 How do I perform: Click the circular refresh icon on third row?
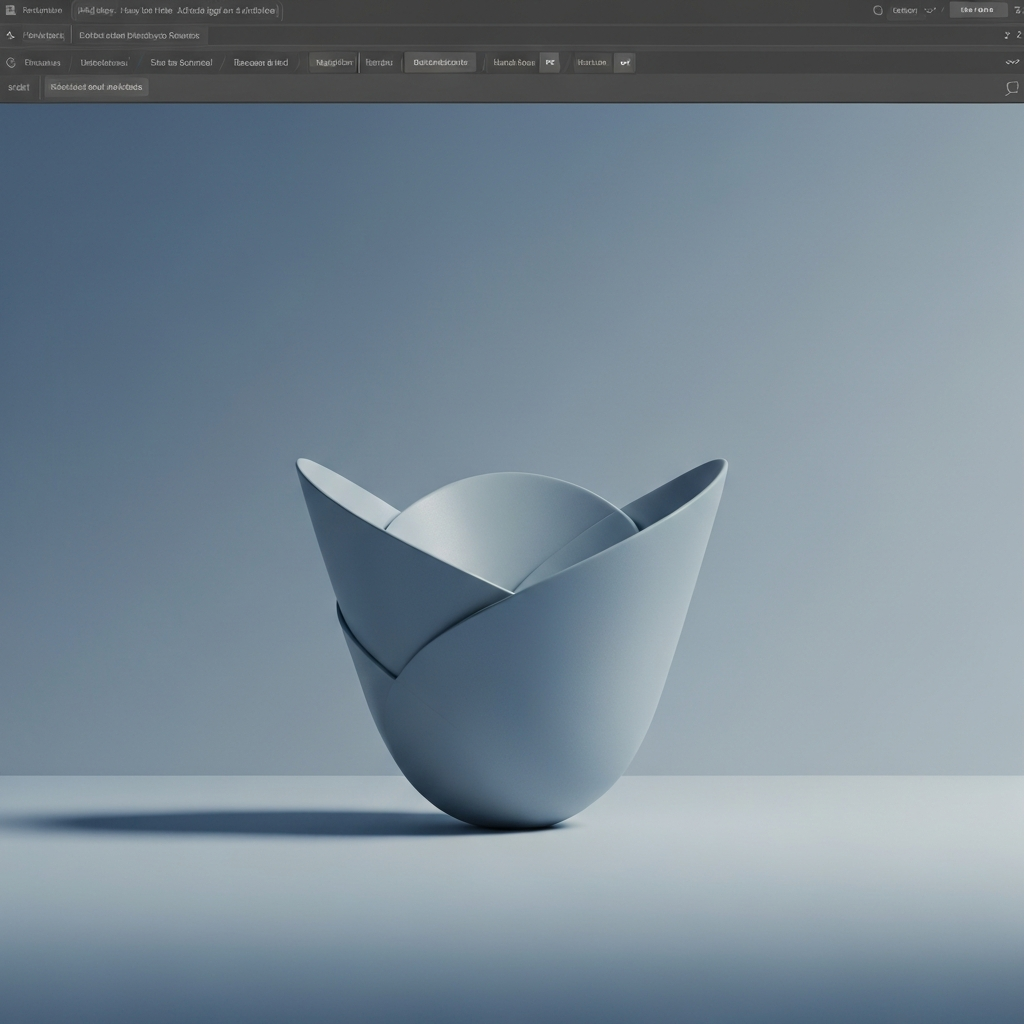click(10, 63)
